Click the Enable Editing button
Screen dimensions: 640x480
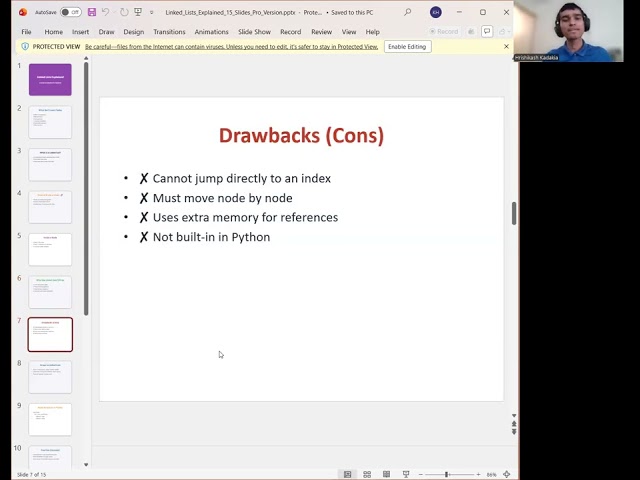pos(407,47)
